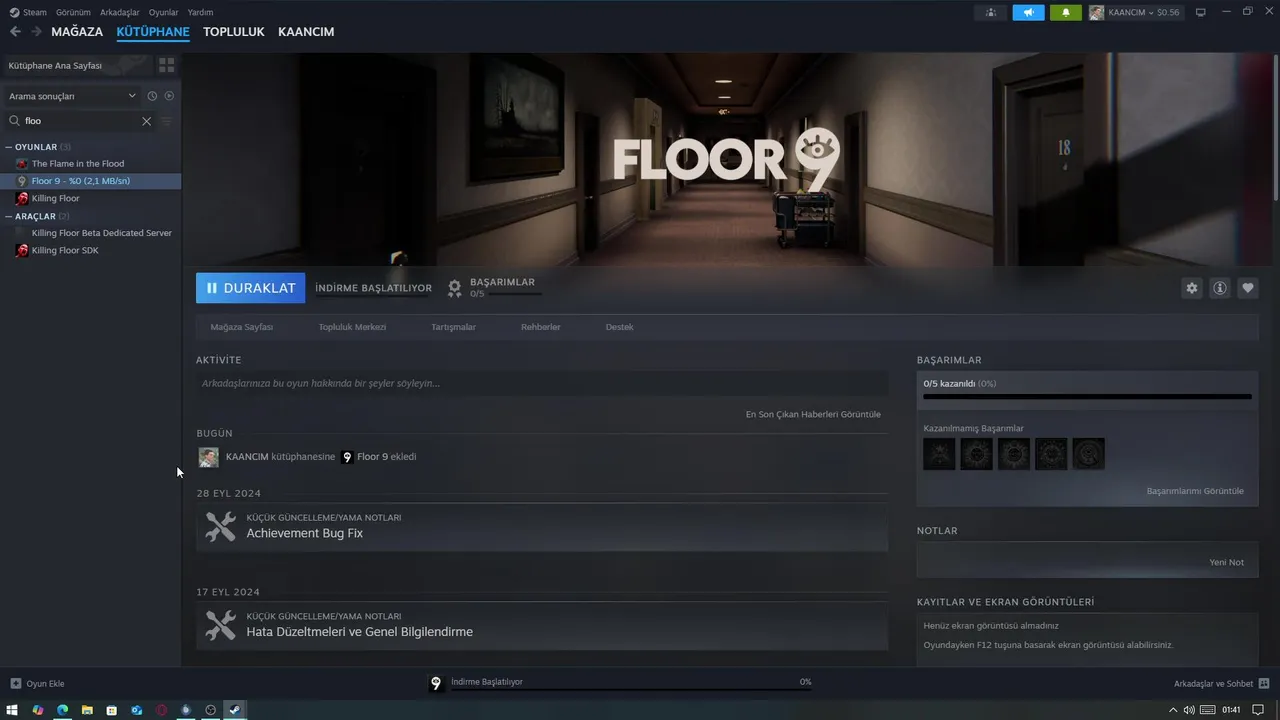The width and height of the screenshot is (1280, 720).
Task: Go to the MAĞAZA tab
Action: [77, 32]
